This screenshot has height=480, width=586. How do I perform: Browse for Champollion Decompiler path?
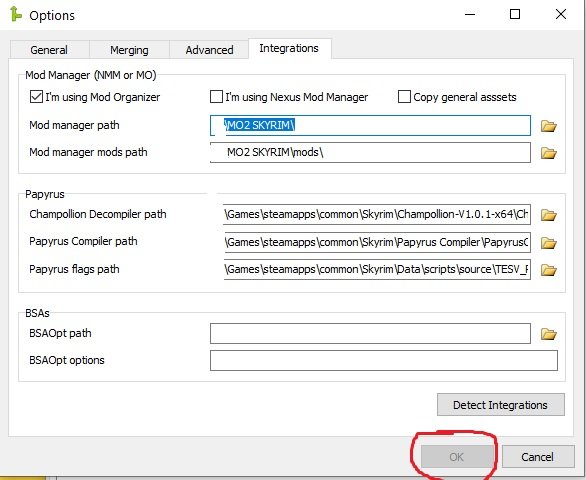(549, 215)
